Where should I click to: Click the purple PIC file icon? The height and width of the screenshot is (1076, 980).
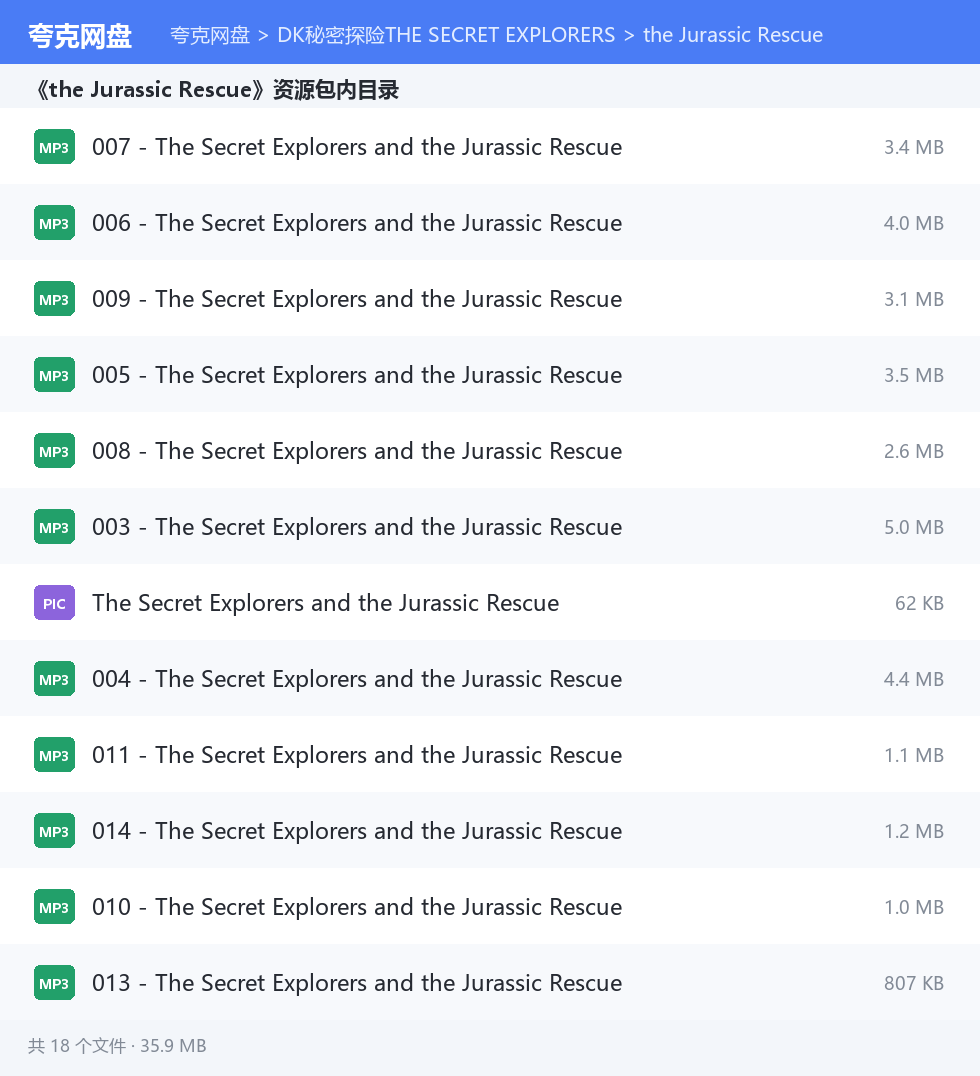(54, 603)
